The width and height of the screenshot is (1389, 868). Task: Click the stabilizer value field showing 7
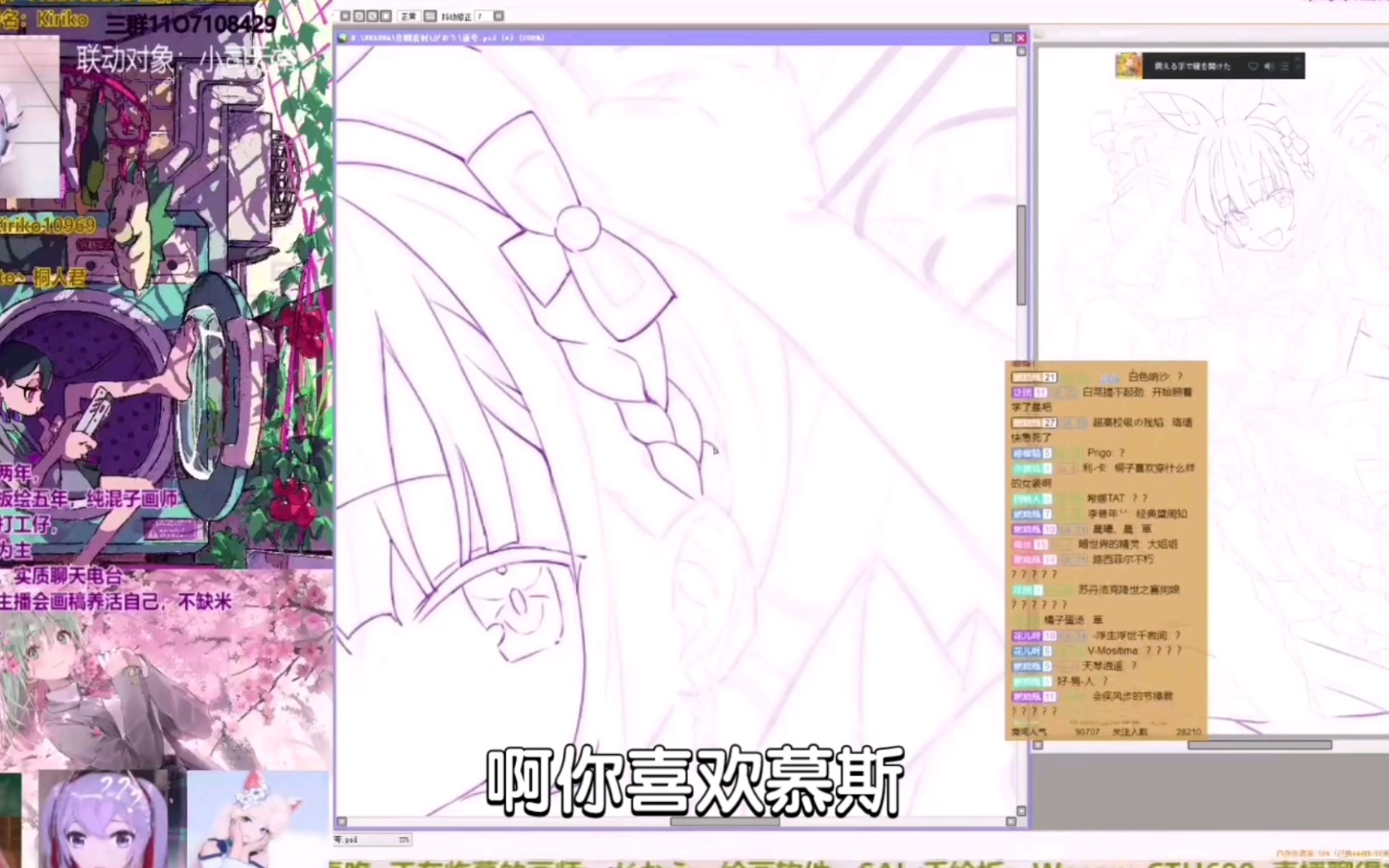point(483,16)
